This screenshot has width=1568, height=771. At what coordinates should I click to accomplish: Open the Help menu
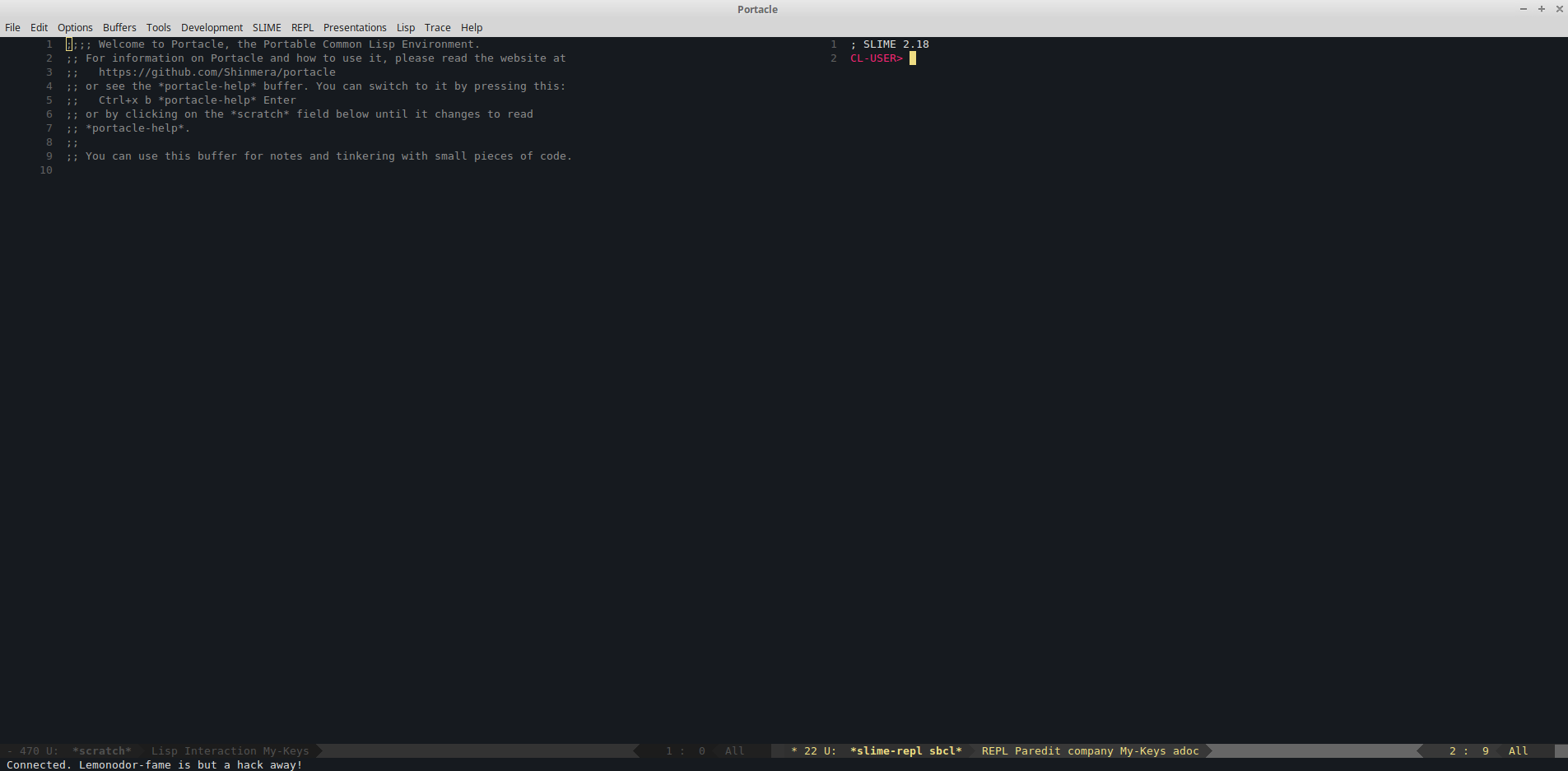pyautogui.click(x=472, y=27)
